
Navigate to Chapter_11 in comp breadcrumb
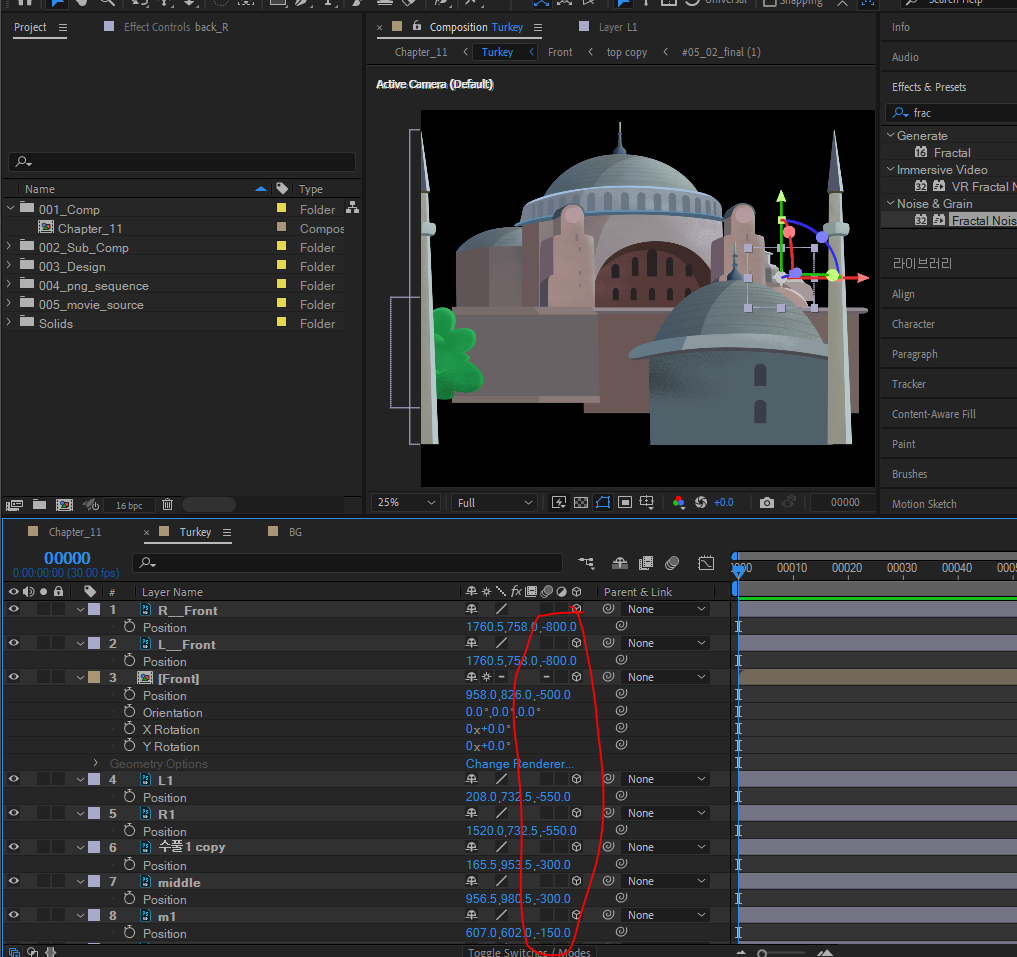tap(421, 52)
